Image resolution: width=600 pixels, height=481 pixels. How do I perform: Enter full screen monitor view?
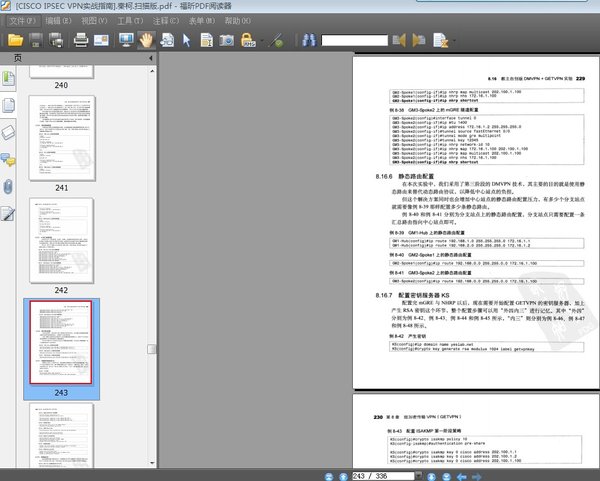coord(126,40)
